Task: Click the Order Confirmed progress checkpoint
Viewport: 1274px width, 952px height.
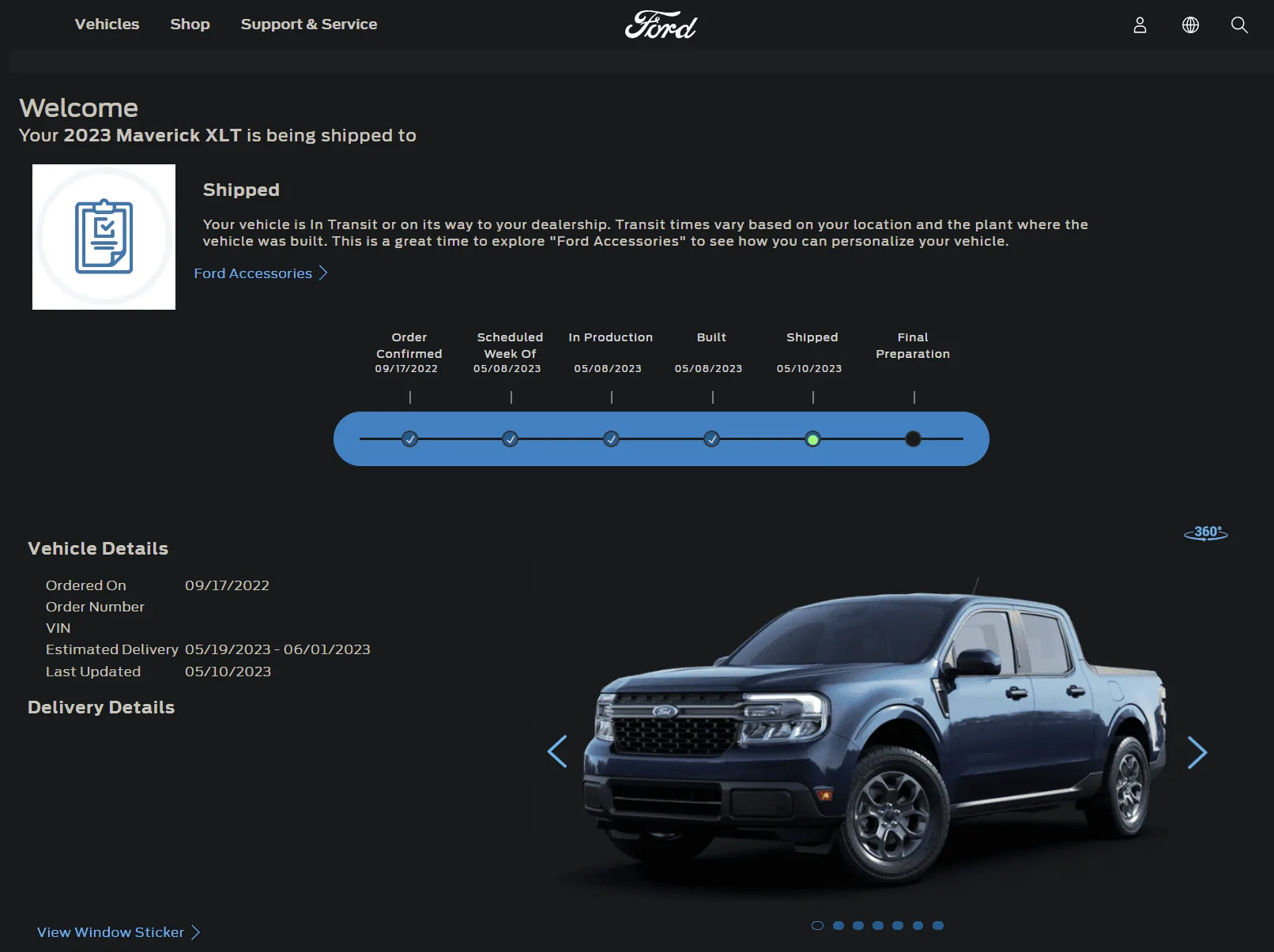Action: 409,439
